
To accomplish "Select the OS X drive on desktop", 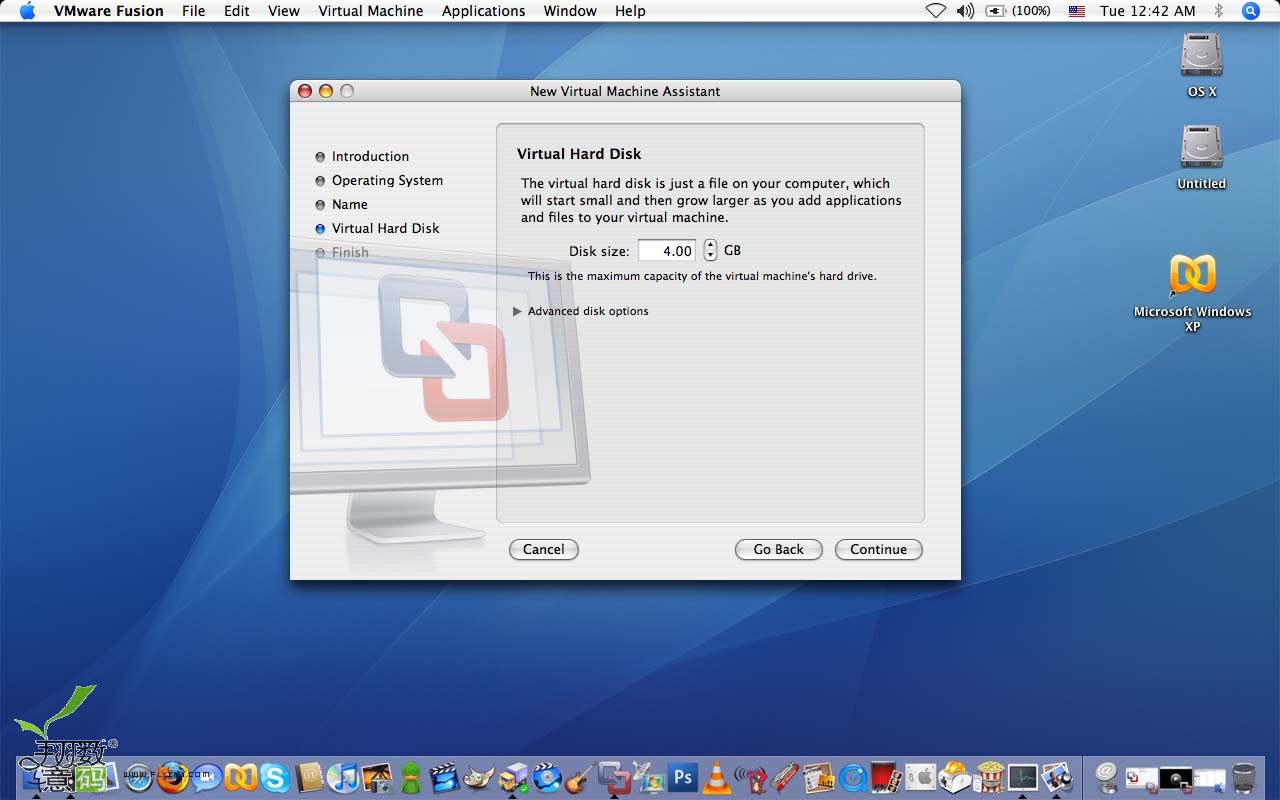I will click(x=1202, y=64).
